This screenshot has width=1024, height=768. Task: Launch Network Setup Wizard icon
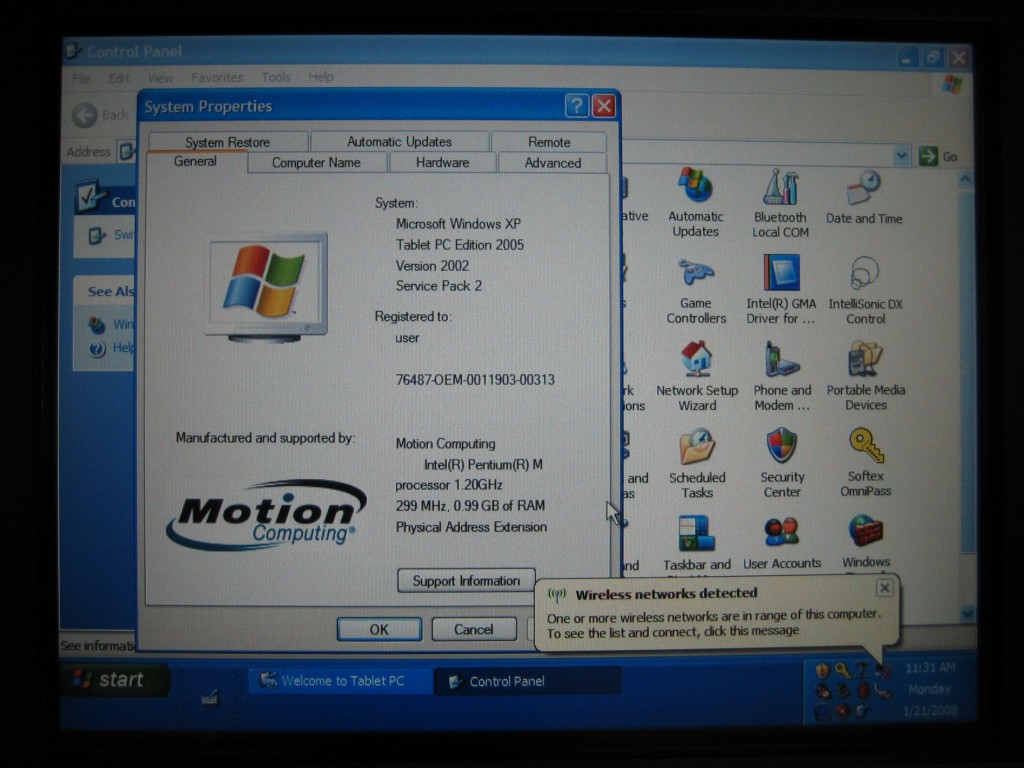click(x=697, y=377)
